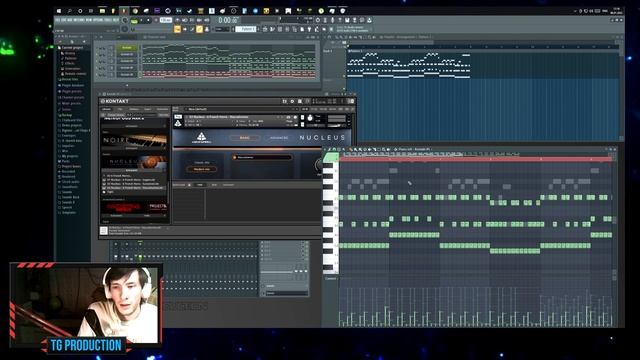The width and height of the screenshot is (640, 360).
Task: Select the Pattern 1 selector
Action: 246,29
